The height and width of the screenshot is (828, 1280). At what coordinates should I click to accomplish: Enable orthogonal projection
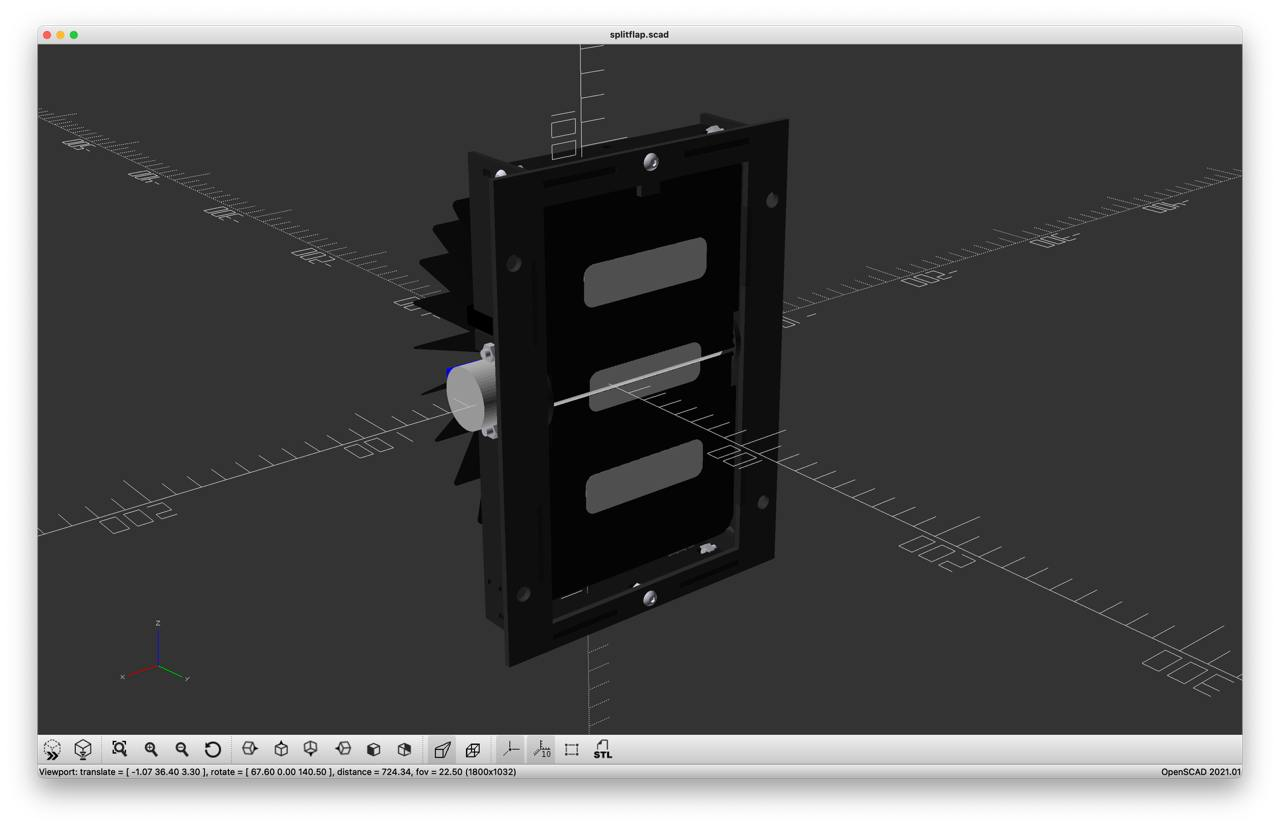tap(471, 748)
